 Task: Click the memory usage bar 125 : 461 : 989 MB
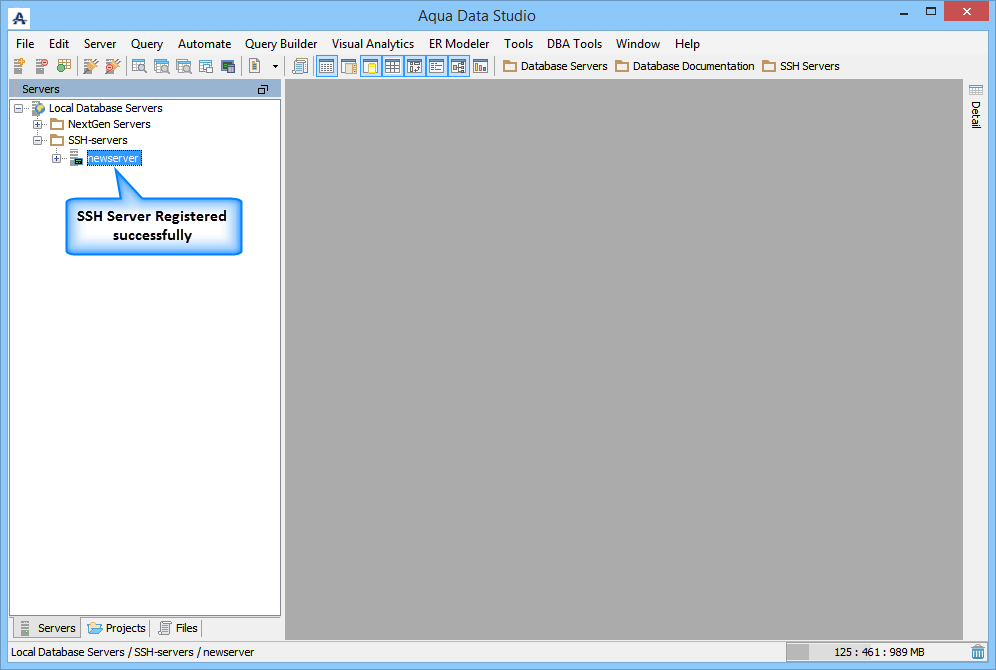877,652
